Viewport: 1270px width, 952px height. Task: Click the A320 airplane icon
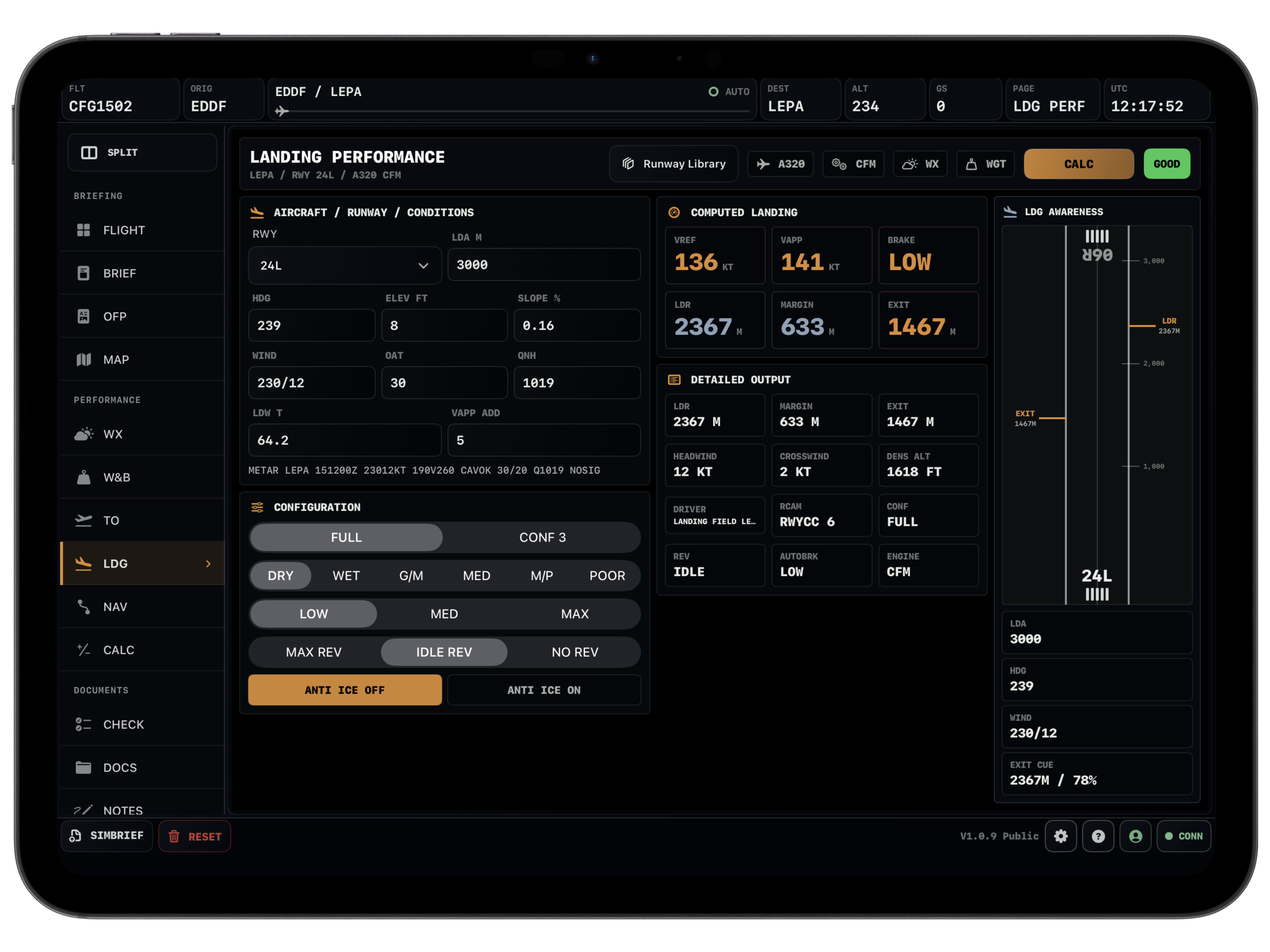point(763,164)
